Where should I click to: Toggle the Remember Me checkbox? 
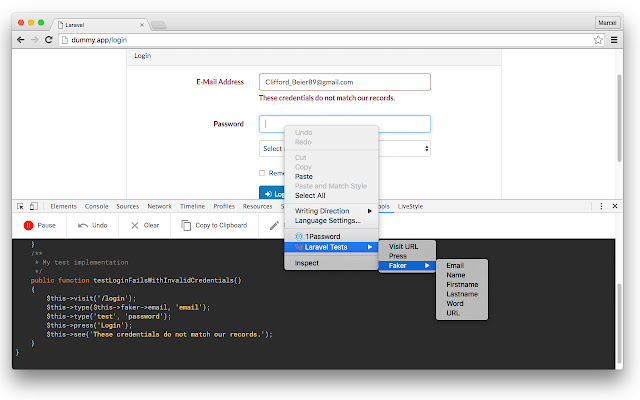[262, 173]
